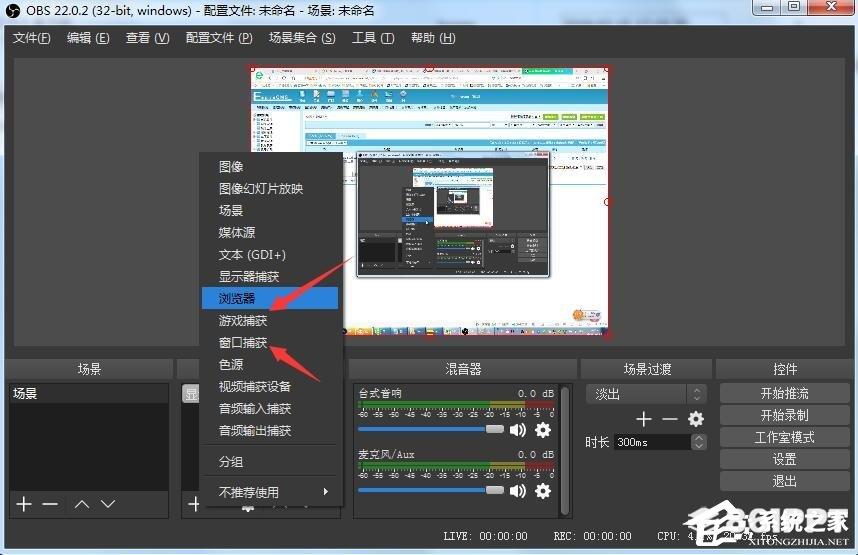
Task: Click the OBS logo in title bar
Action: 13,10
